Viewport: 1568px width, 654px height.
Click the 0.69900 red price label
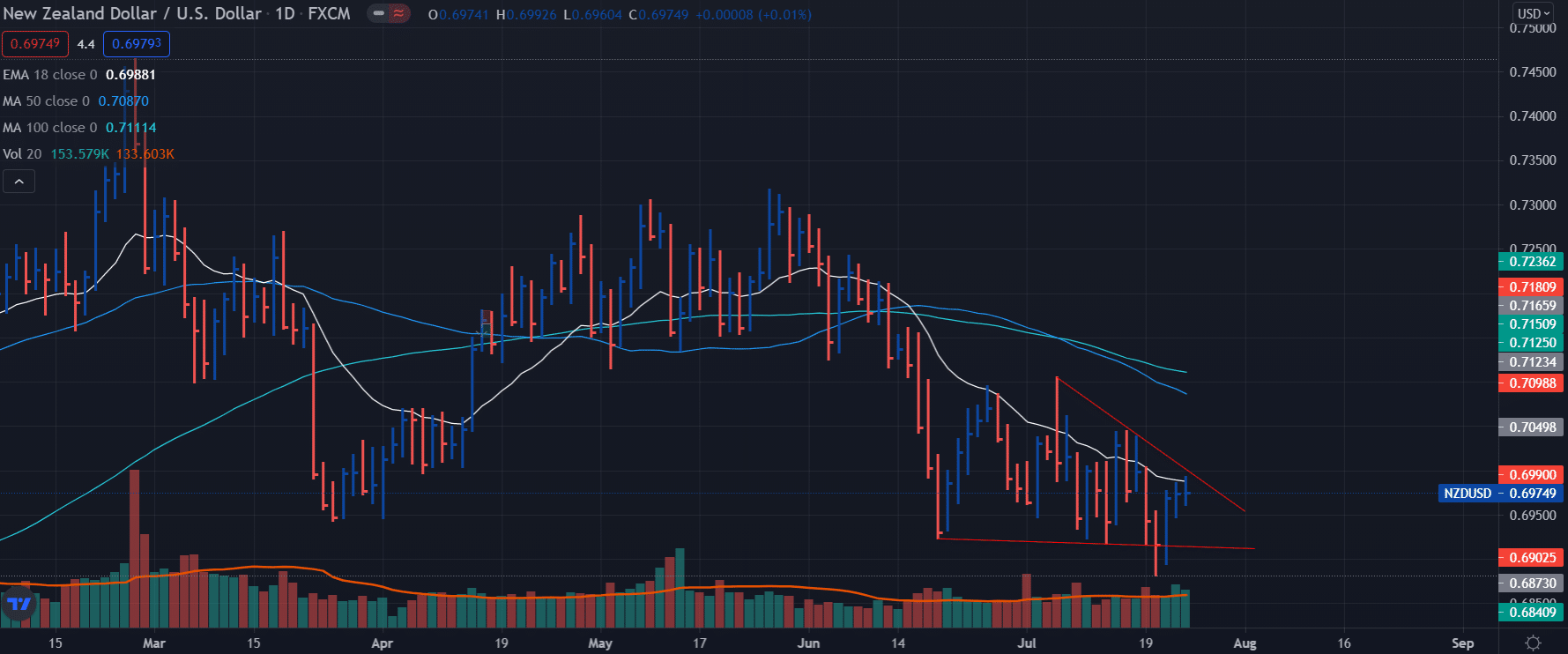1532,475
